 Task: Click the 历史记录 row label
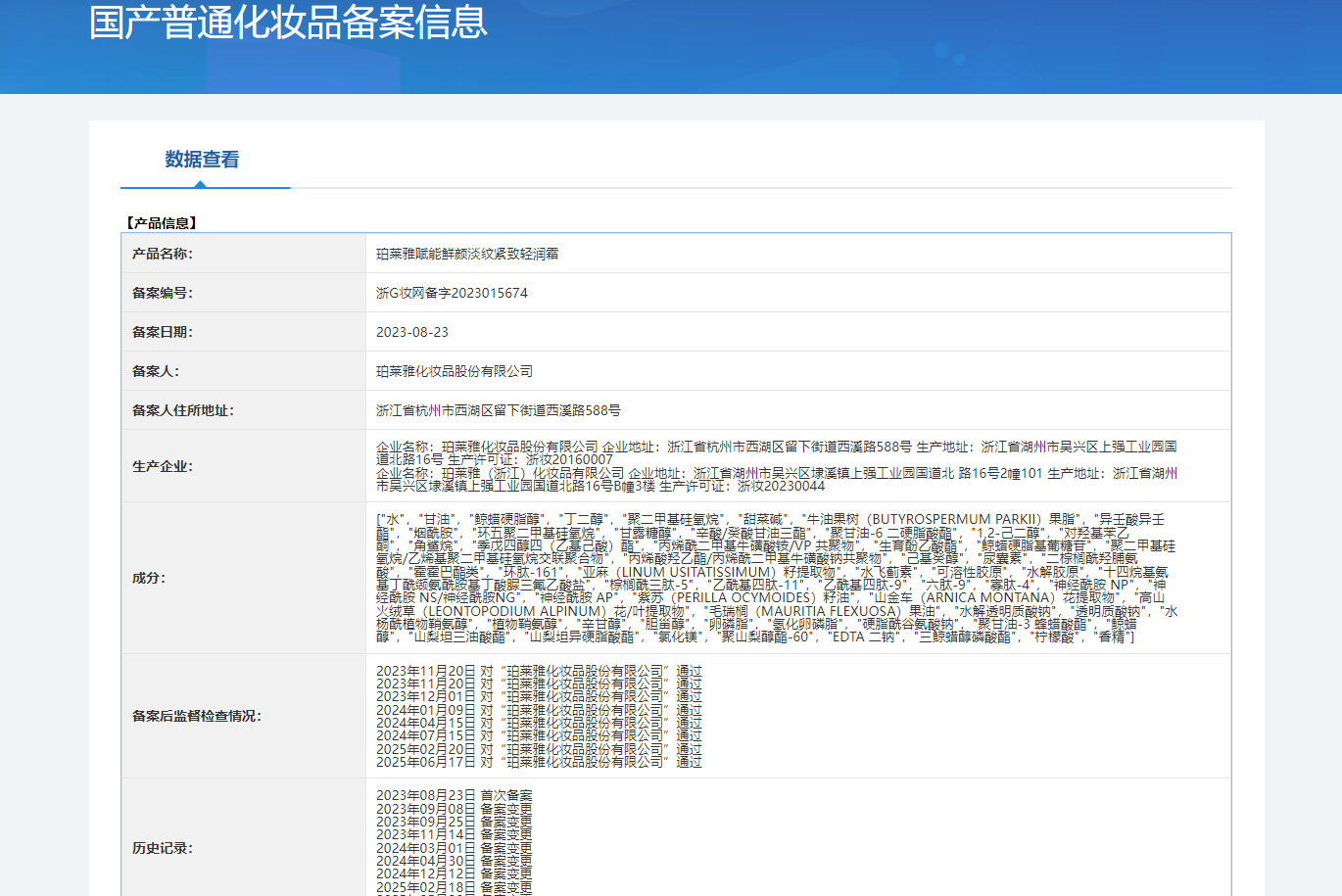163,848
